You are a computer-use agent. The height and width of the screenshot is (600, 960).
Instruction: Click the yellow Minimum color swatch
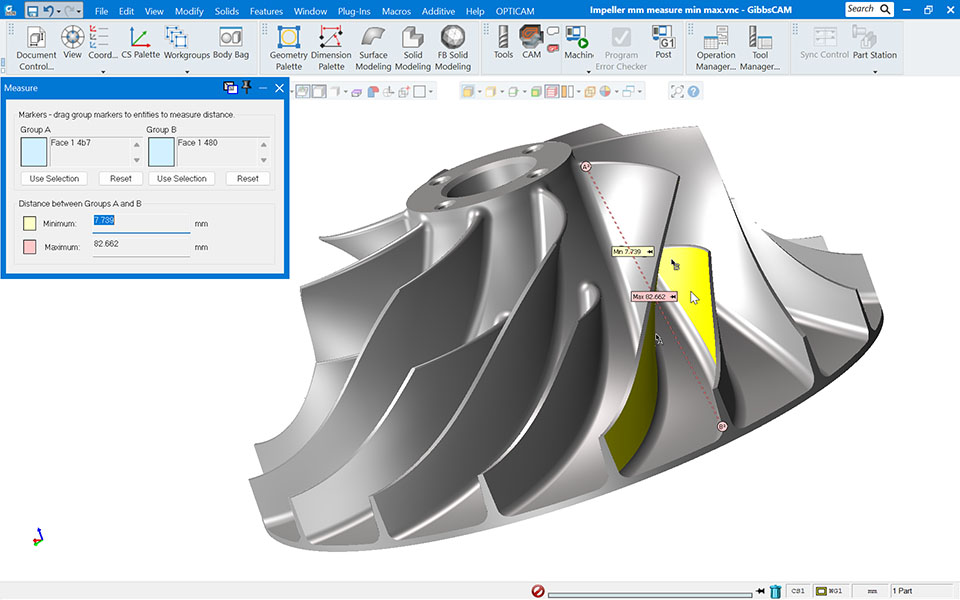click(x=29, y=223)
